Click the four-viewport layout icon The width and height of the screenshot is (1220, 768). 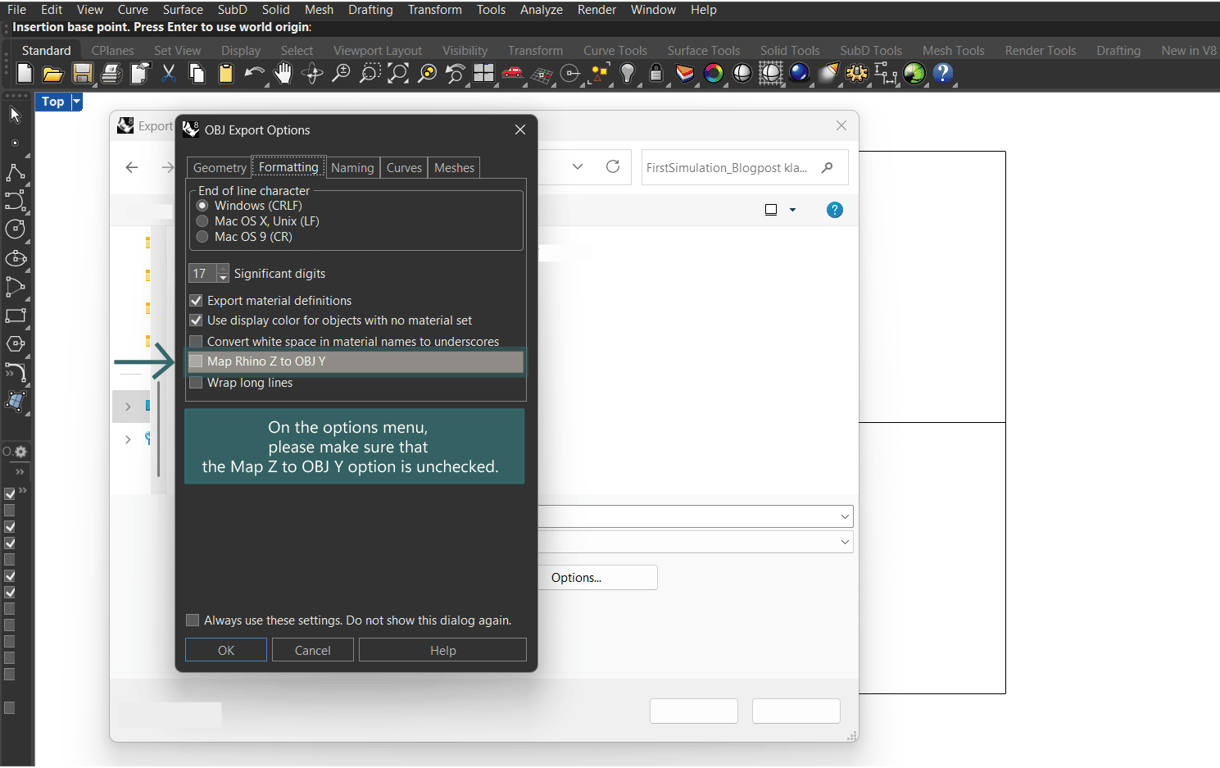coord(484,73)
